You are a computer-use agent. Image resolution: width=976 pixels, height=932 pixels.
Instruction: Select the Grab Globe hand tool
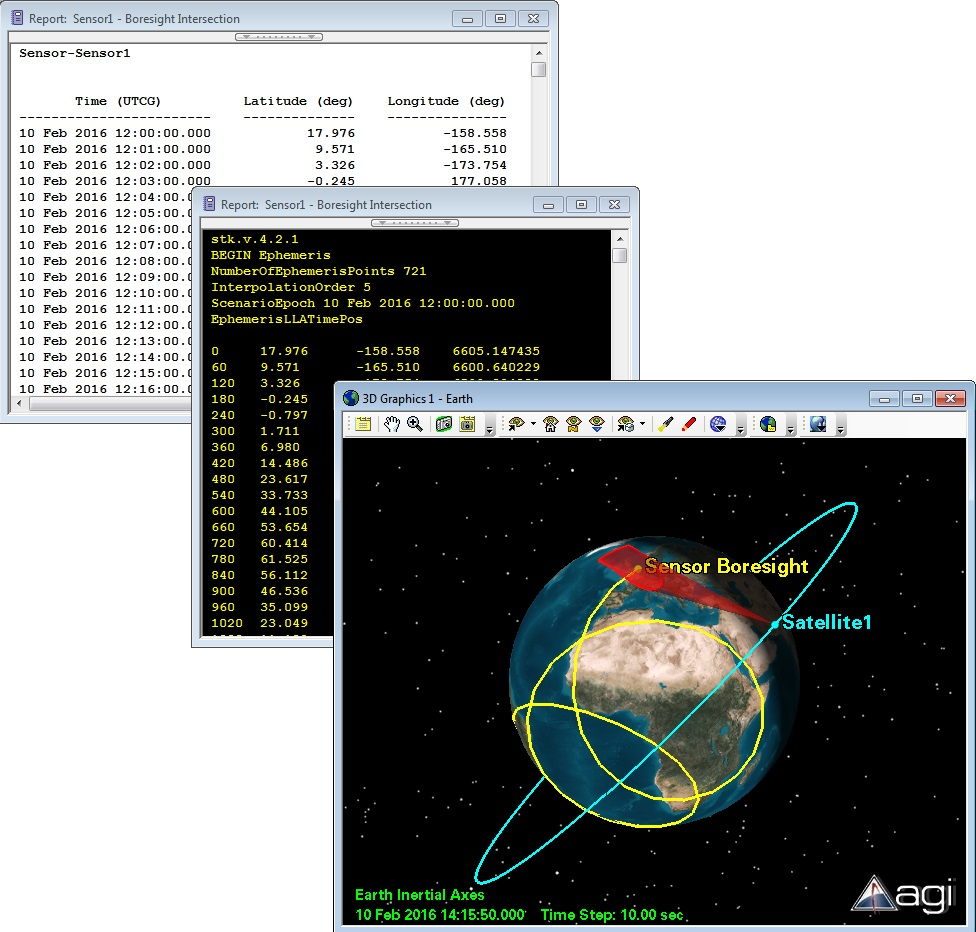click(392, 424)
